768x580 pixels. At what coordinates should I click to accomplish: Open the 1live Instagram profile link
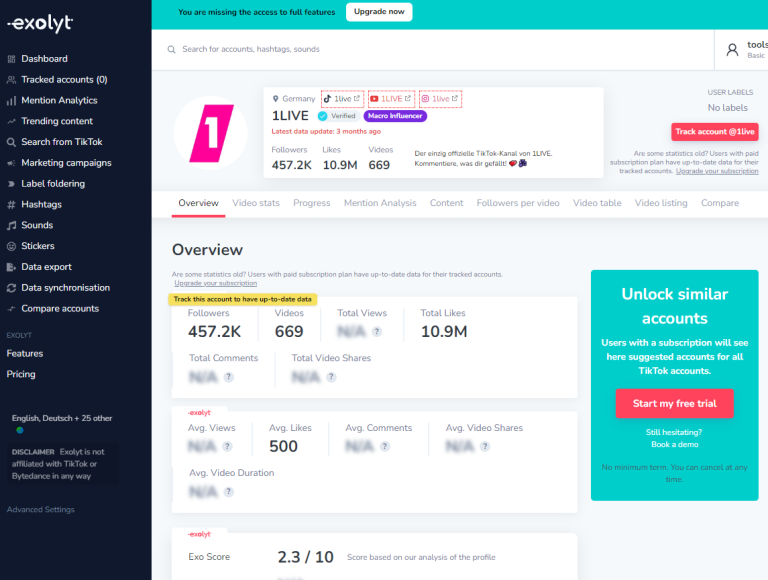[x=440, y=99]
